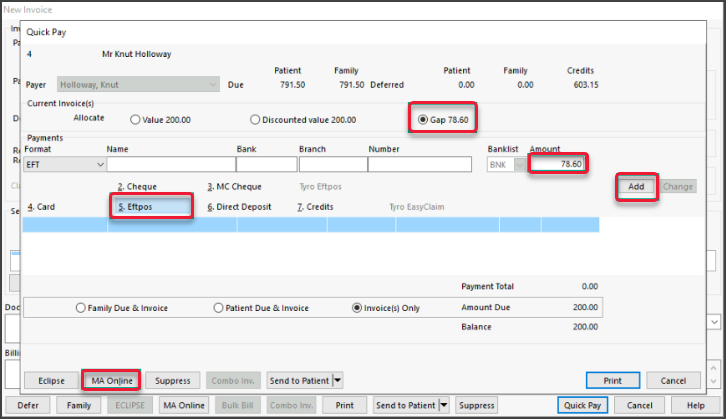Click Send to Patient in Quick Pay

click(x=300, y=381)
